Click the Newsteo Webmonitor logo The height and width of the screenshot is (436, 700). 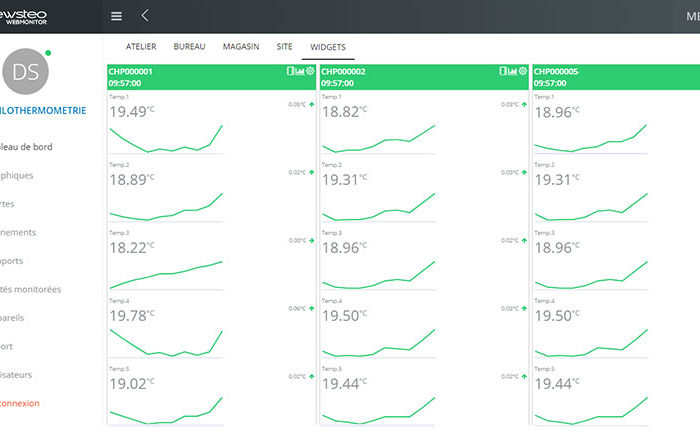22,17
